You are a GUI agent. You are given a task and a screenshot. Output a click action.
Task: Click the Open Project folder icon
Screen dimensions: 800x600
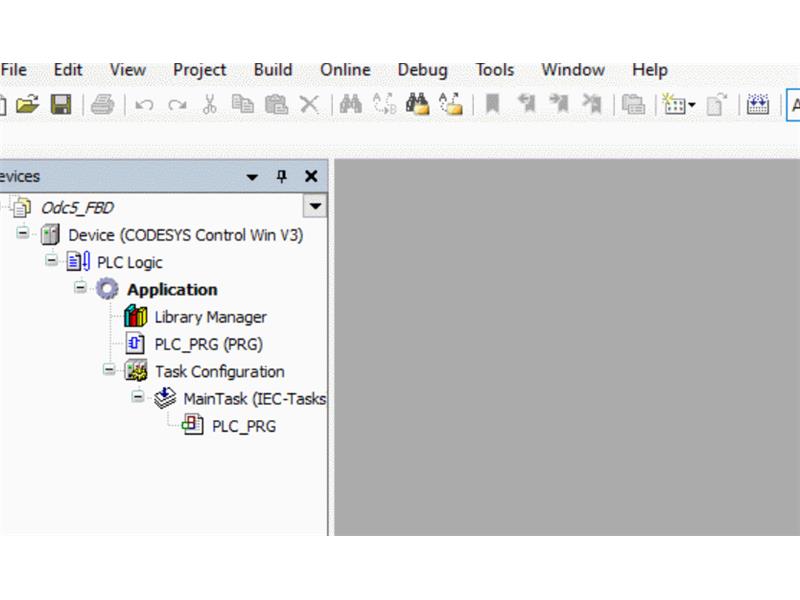tap(28, 105)
